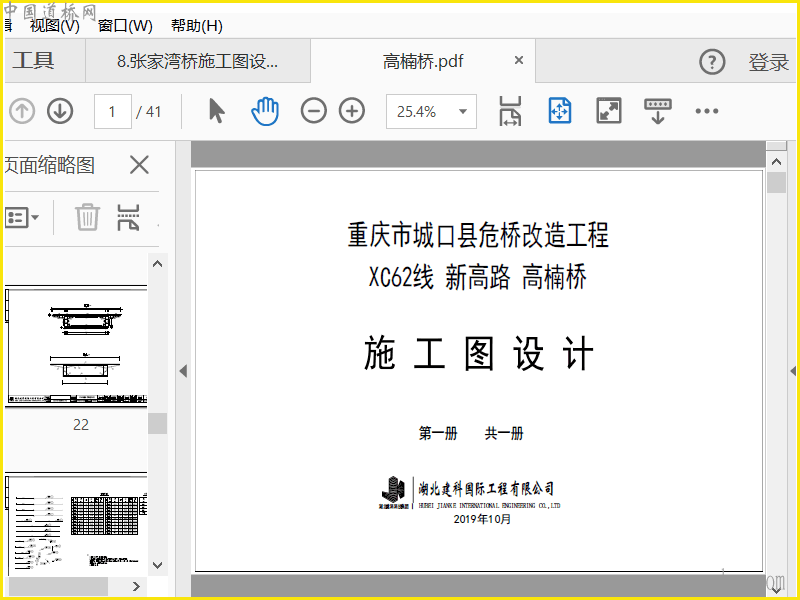This screenshot has height=600, width=800.
Task: Close the 高楠桥.pdf tab
Action: (519, 61)
